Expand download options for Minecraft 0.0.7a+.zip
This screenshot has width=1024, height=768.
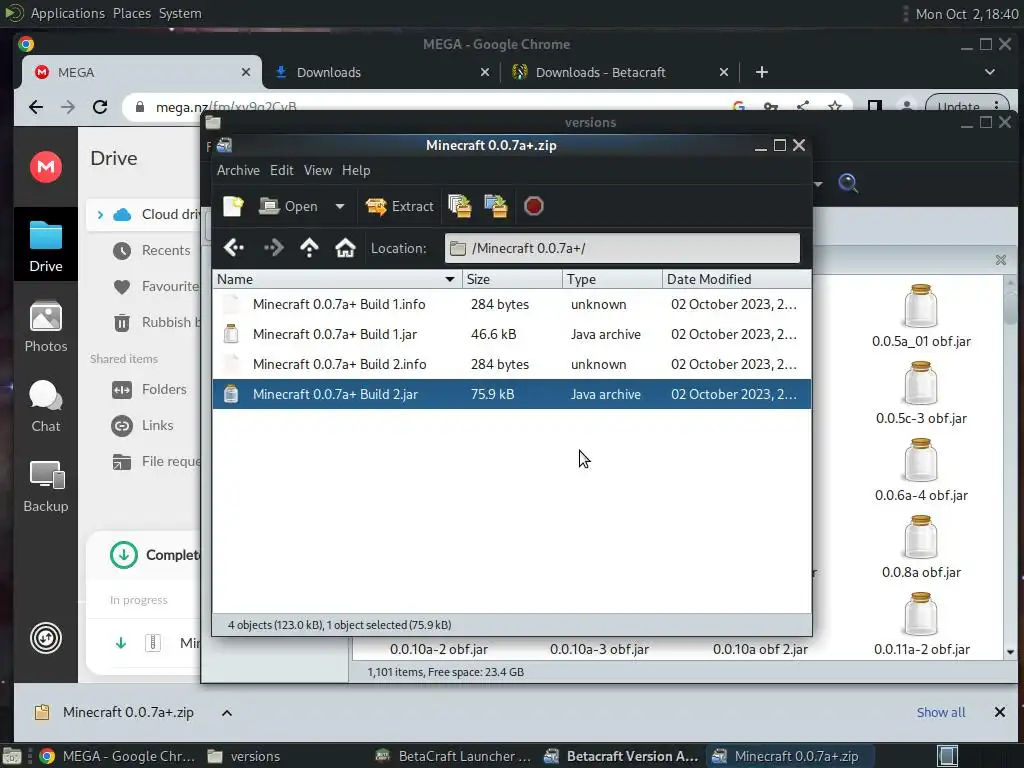click(x=227, y=712)
